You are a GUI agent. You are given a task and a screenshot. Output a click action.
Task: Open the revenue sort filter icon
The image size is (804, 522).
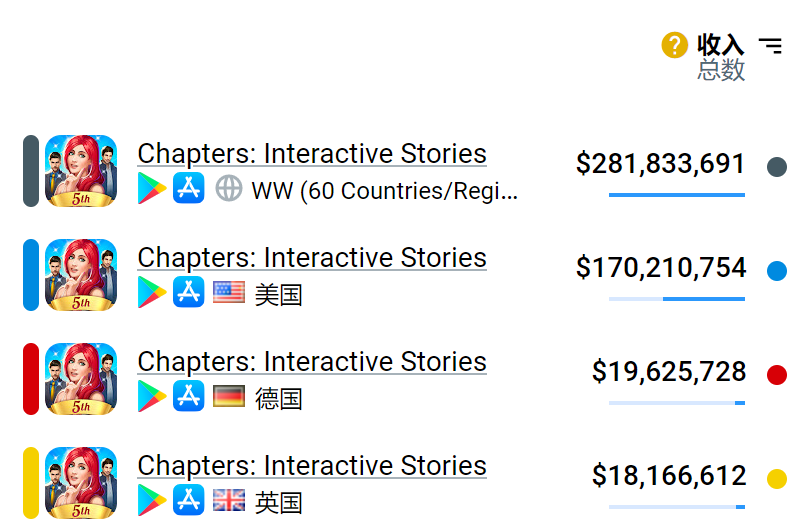(x=770, y=45)
